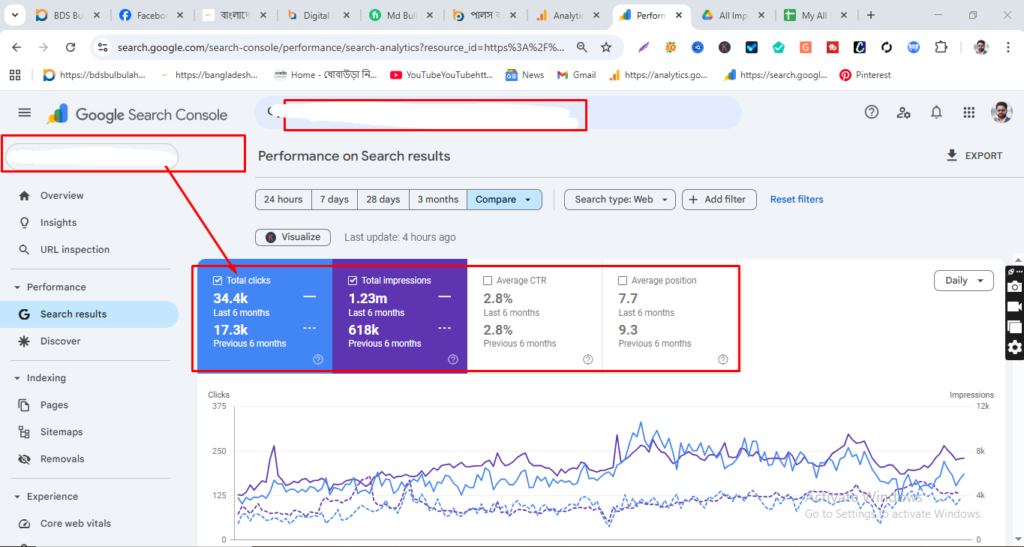1024x547 pixels.
Task: Collapse the Performance sidebar section
Action: point(17,287)
